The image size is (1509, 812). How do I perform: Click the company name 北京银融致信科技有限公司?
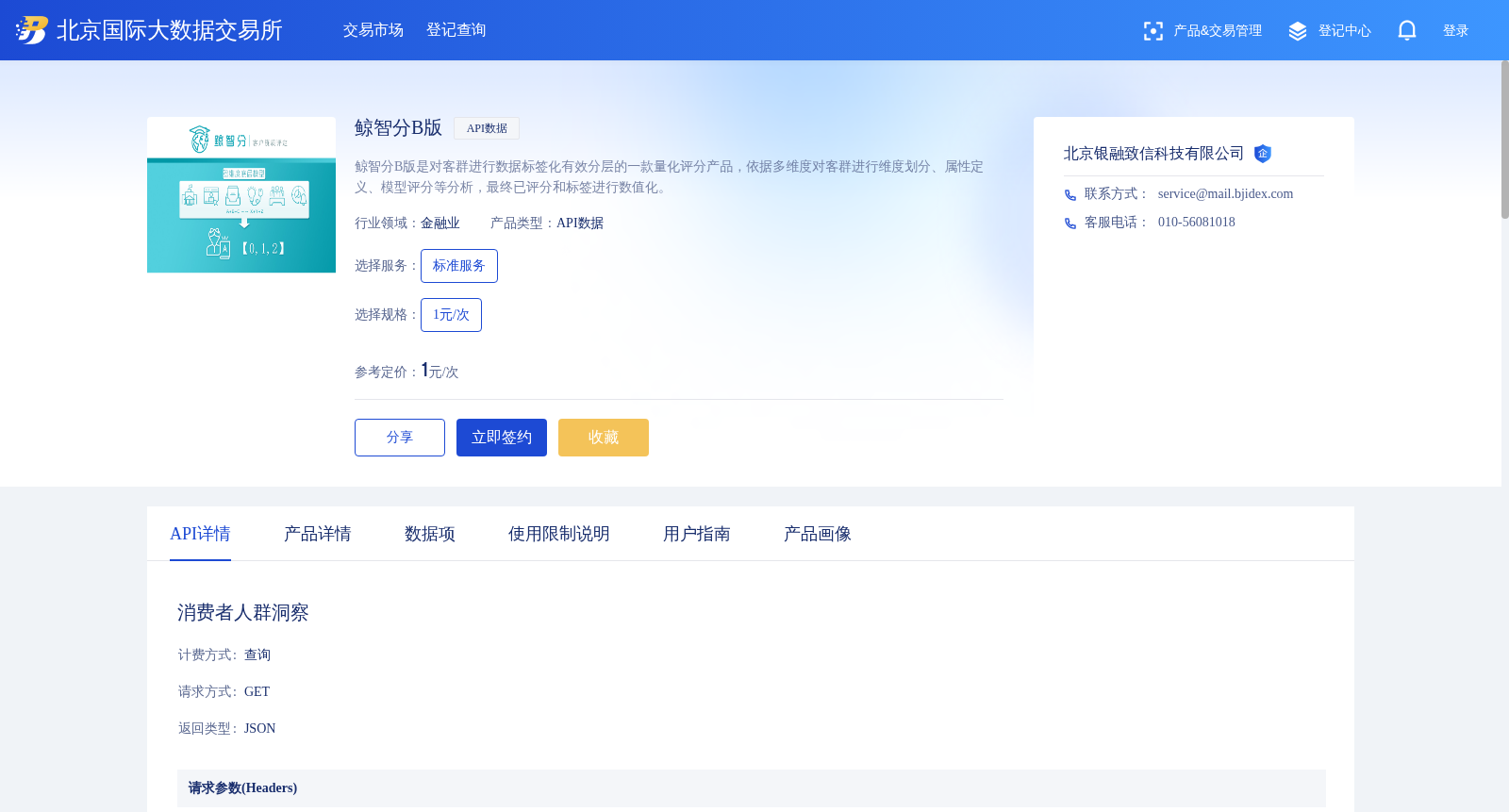pos(1153,154)
